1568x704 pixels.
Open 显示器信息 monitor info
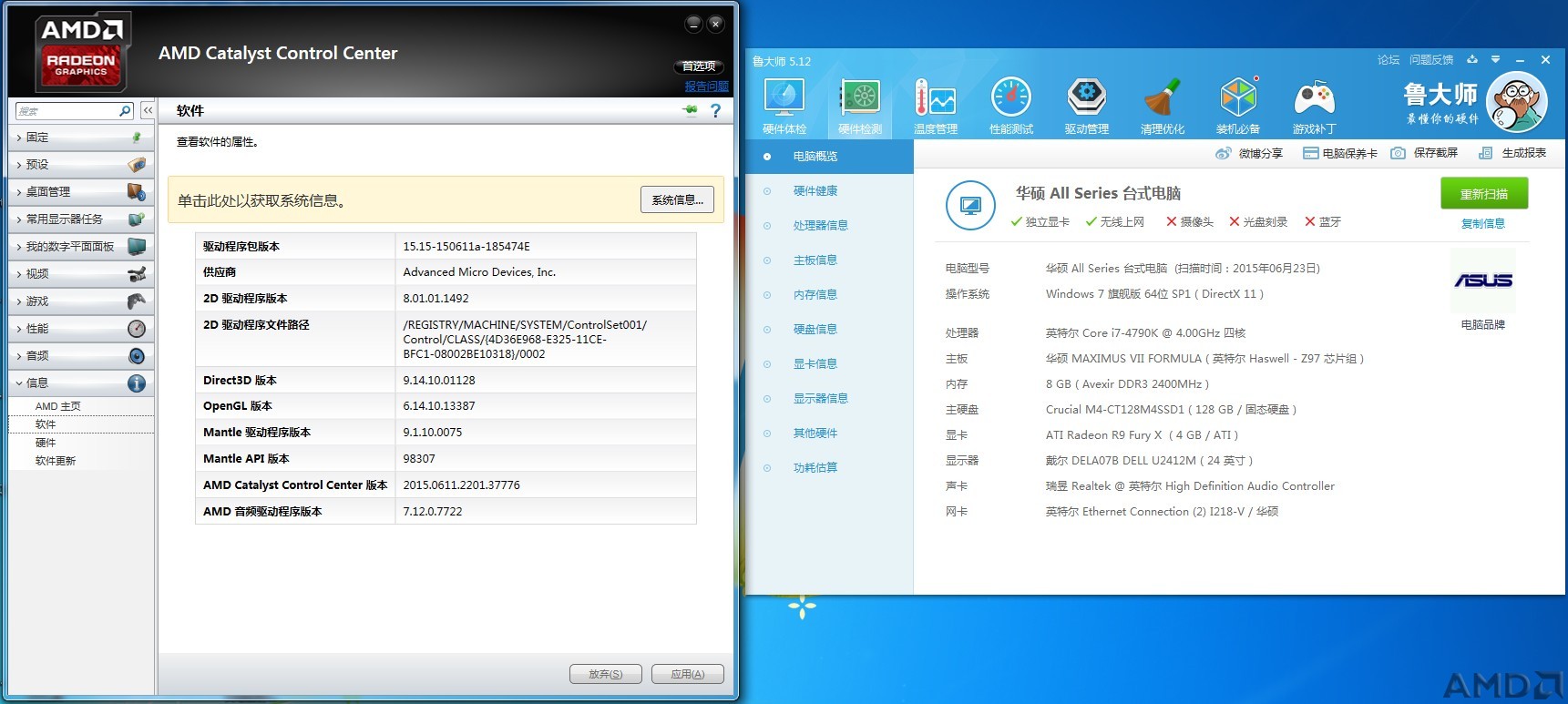[x=821, y=399]
